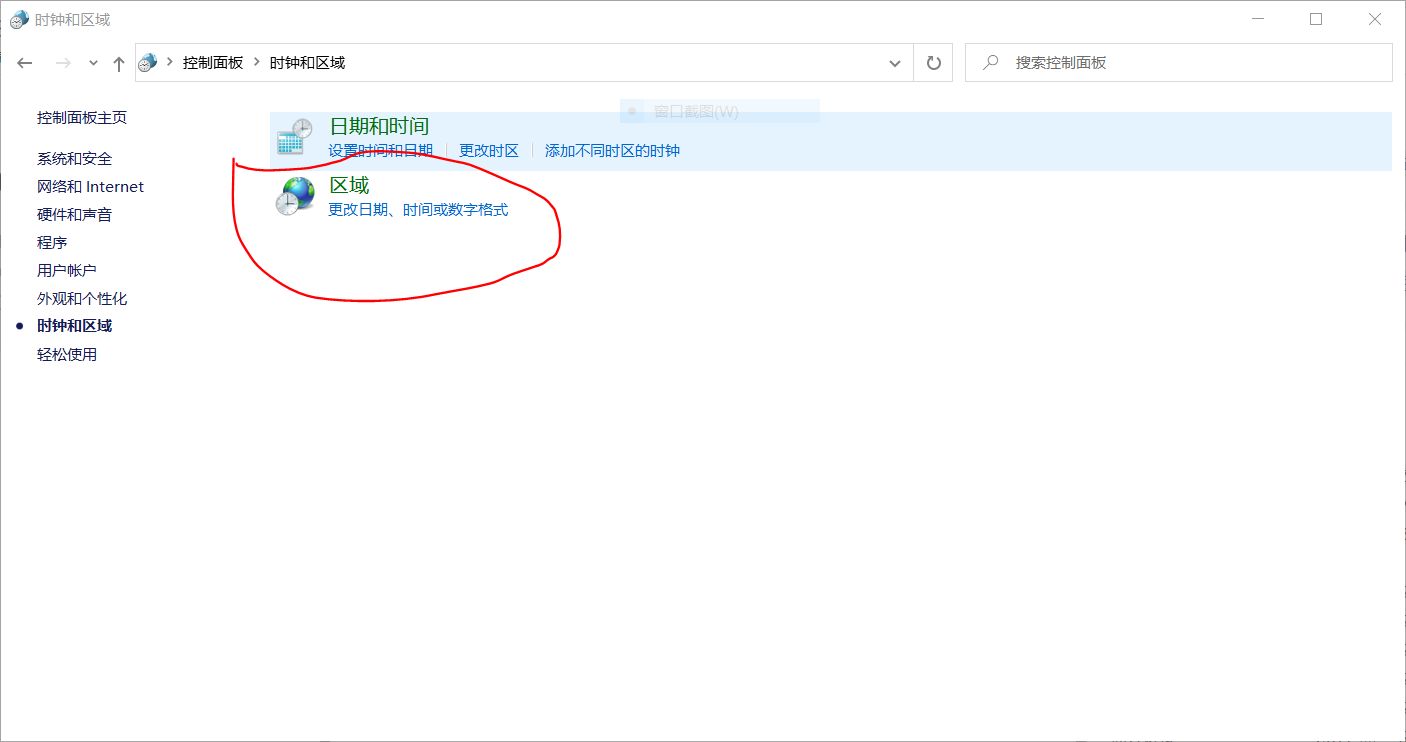This screenshot has height=742, width=1406.
Task: Expand the address bar history dropdown
Action: pyautogui.click(x=895, y=63)
